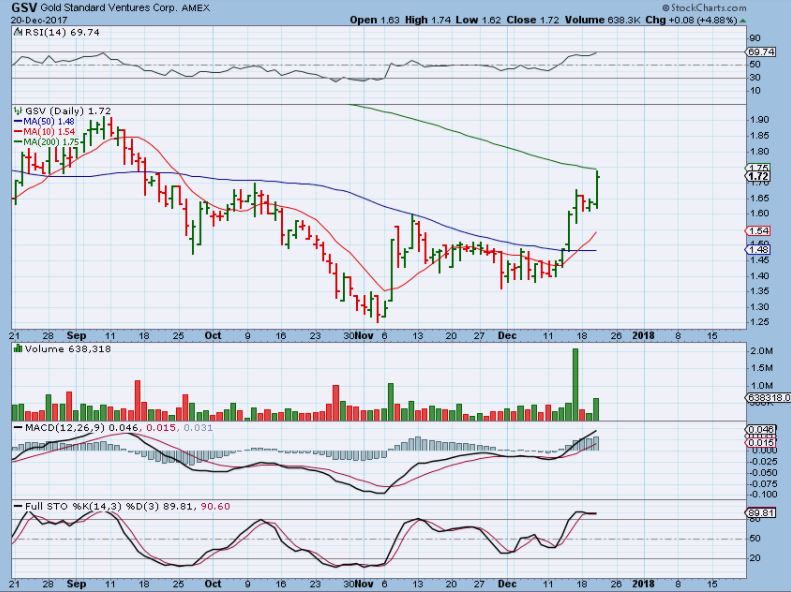This screenshot has height=592, width=791.
Task: Click the green MA(200) legend line
Action: click(17, 143)
